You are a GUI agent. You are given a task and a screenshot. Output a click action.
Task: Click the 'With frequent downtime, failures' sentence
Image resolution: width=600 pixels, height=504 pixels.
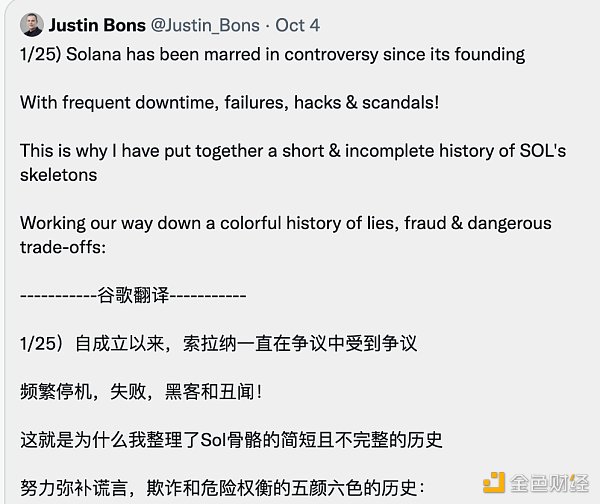click(x=230, y=103)
